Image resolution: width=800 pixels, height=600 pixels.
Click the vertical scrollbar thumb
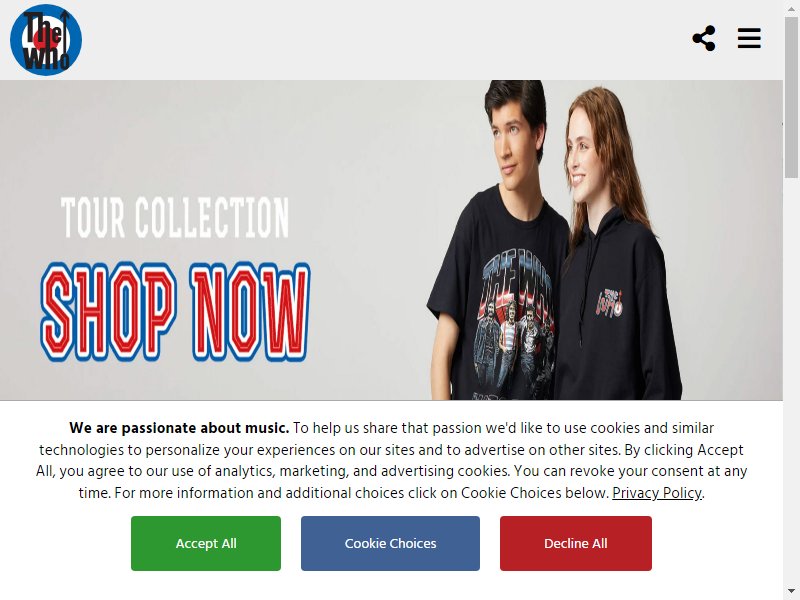(x=791, y=97)
